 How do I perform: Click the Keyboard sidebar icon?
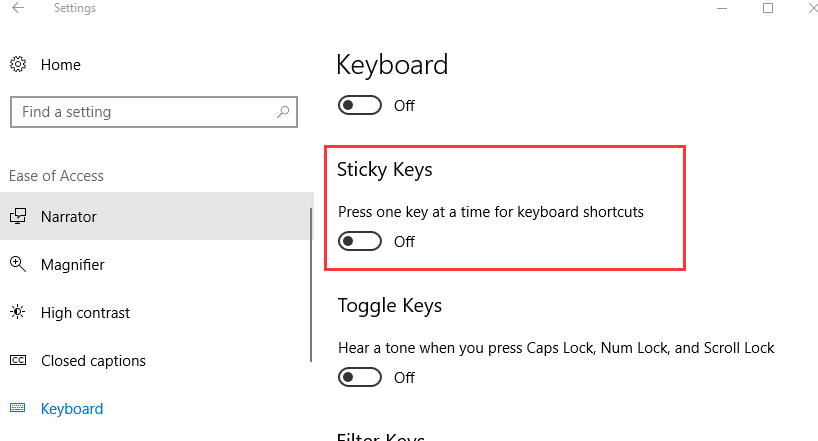(x=18, y=409)
